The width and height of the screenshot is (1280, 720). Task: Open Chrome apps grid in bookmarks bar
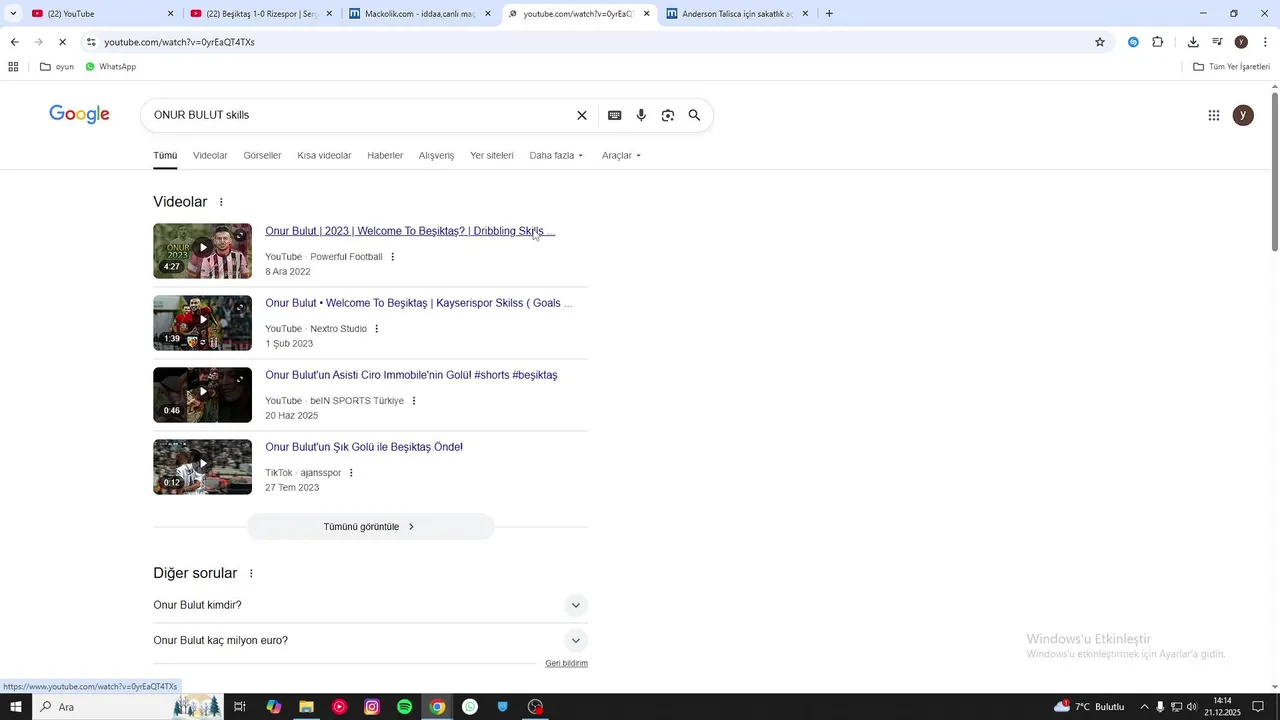click(x=13, y=67)
